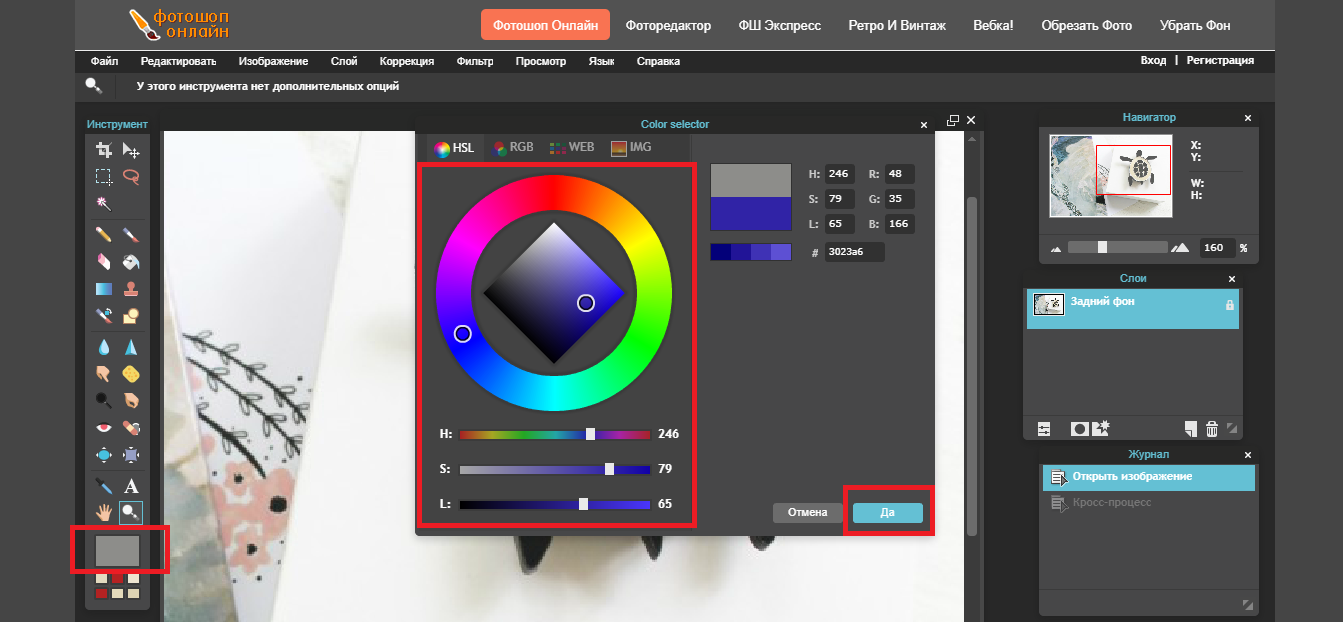Click the H hue slider handle
Screen dimensions: 1343x622
[x=590, y=434]
